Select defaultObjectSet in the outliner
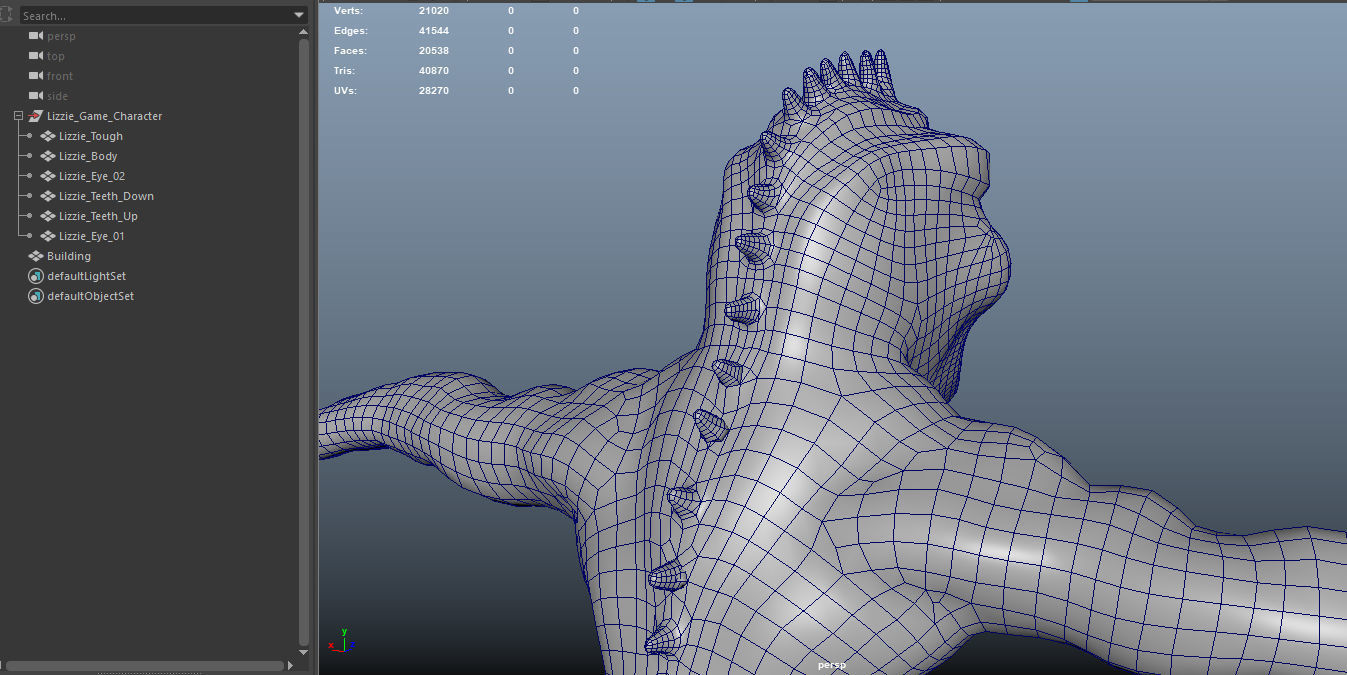This screenshot has width=1347, height=675. 90,296
